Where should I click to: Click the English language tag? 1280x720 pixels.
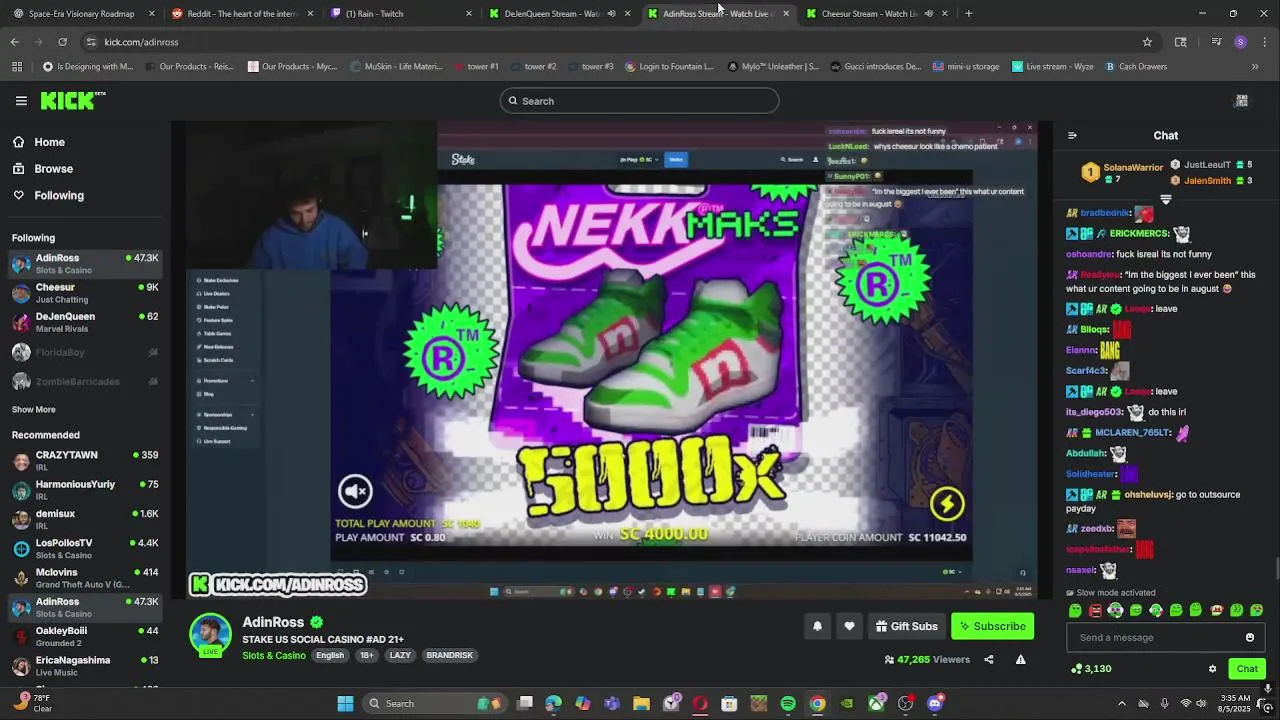click(x=330, y=656)
